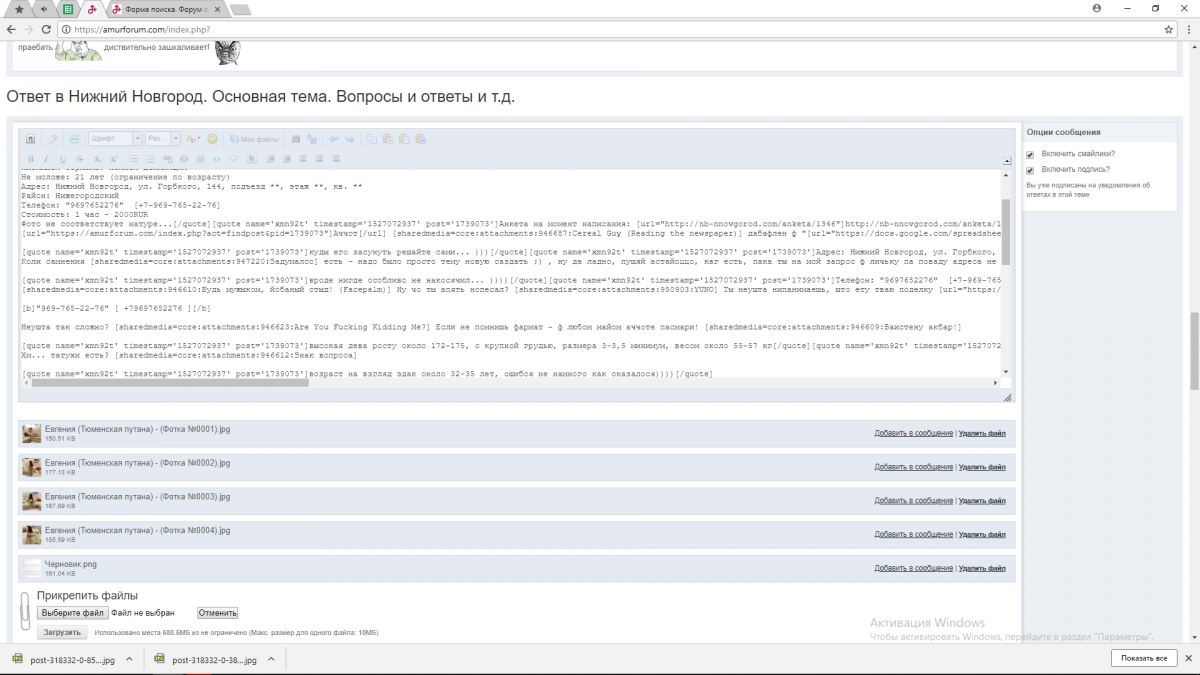Toggle bold formatting in the editor

pyautogui.click(x=31, y=159)
